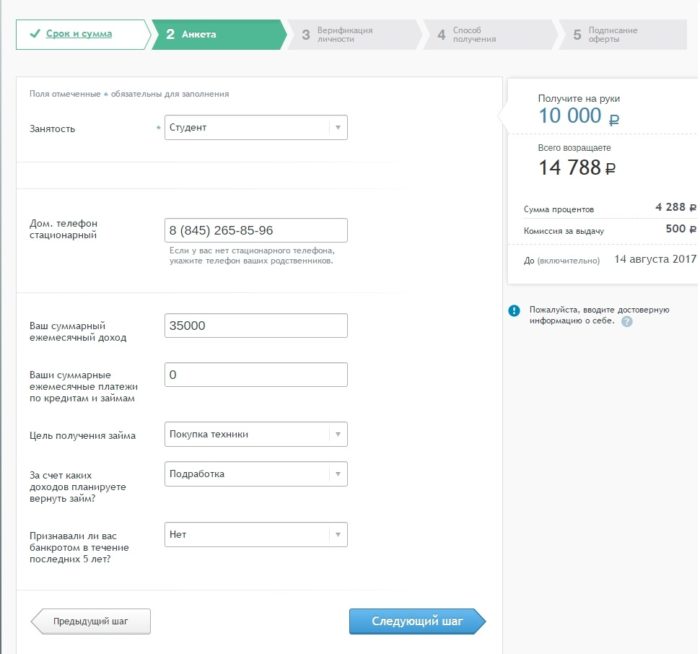This screenshot has height=654, width=700.
Task: Click the help question mark icon
Action: pos(627,322)
